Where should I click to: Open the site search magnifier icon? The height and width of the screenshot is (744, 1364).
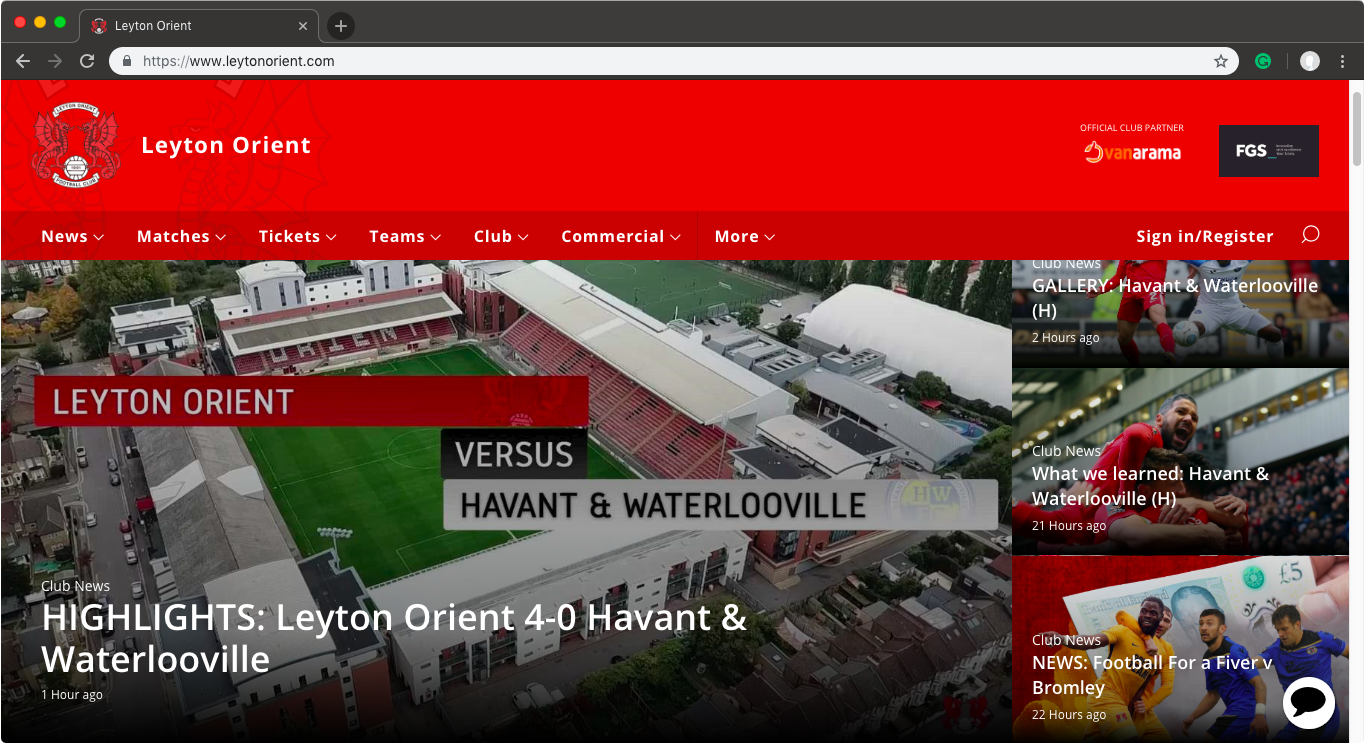[1310, 235]
